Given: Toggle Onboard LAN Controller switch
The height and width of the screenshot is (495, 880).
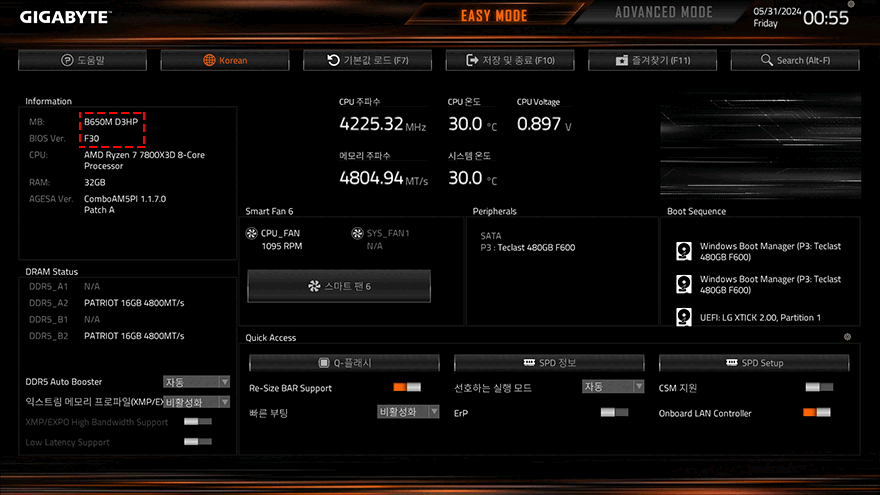Looking at the screenshot, I should [817, 412].
